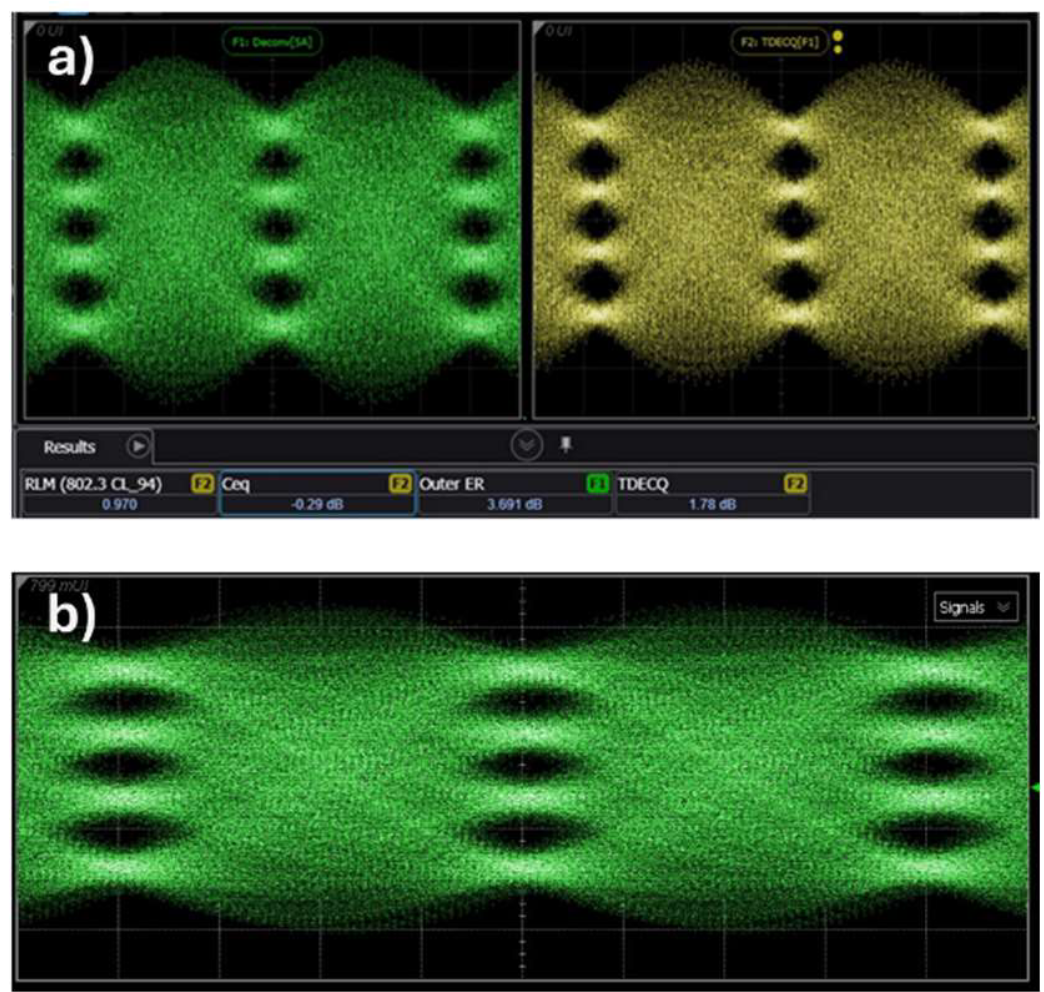Click the pin icon in results bar

pos(565,445)
